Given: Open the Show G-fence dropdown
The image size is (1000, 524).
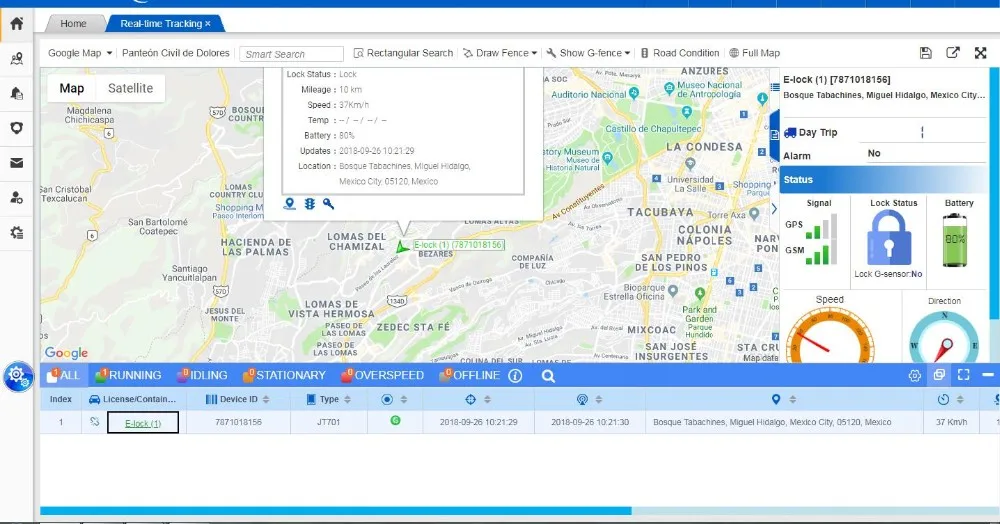Looking at the screenshot, I should 588,53.
